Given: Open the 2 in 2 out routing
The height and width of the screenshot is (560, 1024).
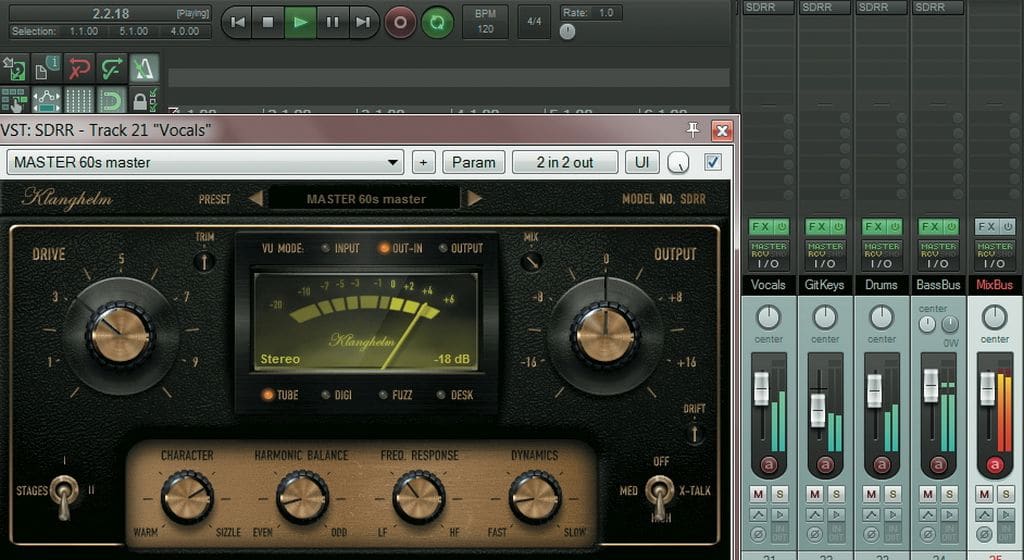Looking at the screenshot, I should tap(565, 163).
